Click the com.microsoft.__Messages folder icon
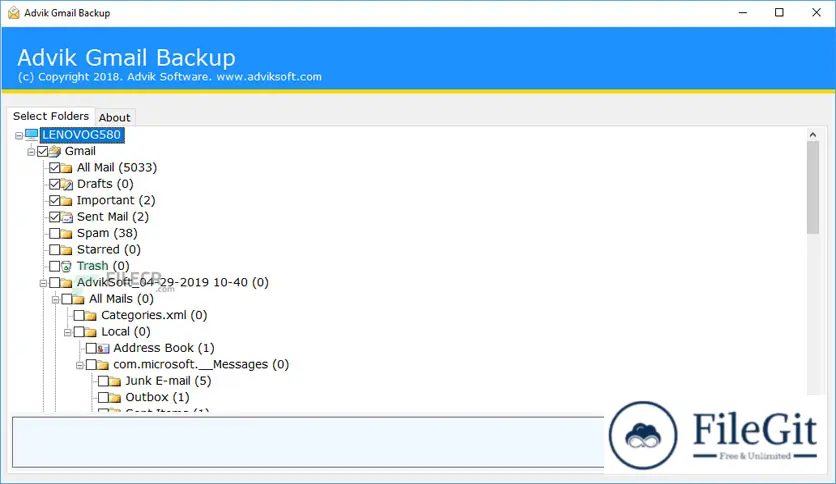This screenshot has height=484, width=836. click(x=103, y=365)
